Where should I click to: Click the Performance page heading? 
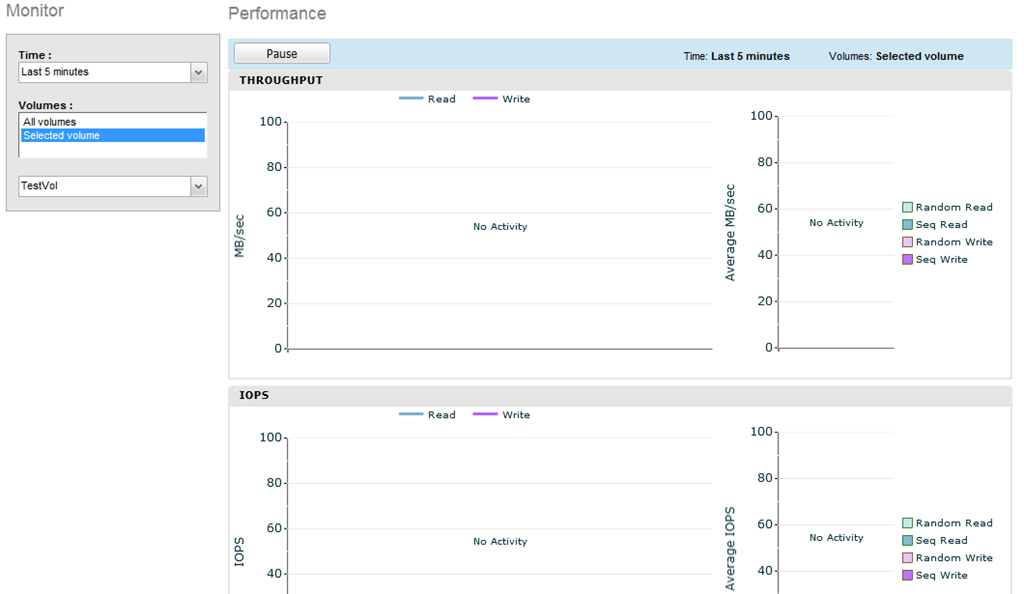(x=277, y=14)
